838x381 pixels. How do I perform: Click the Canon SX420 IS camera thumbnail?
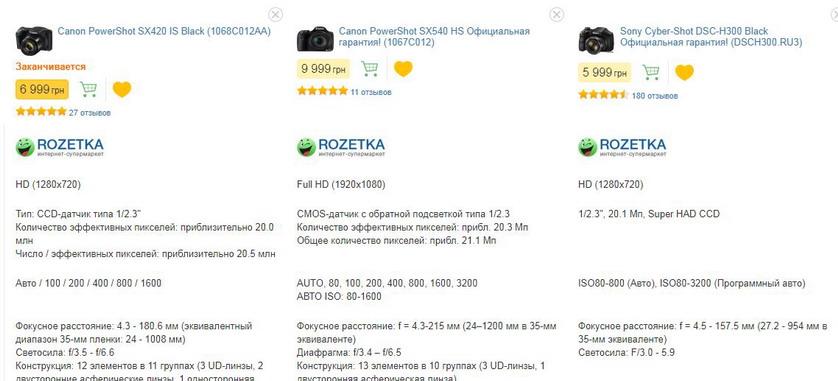coord(34,41)
